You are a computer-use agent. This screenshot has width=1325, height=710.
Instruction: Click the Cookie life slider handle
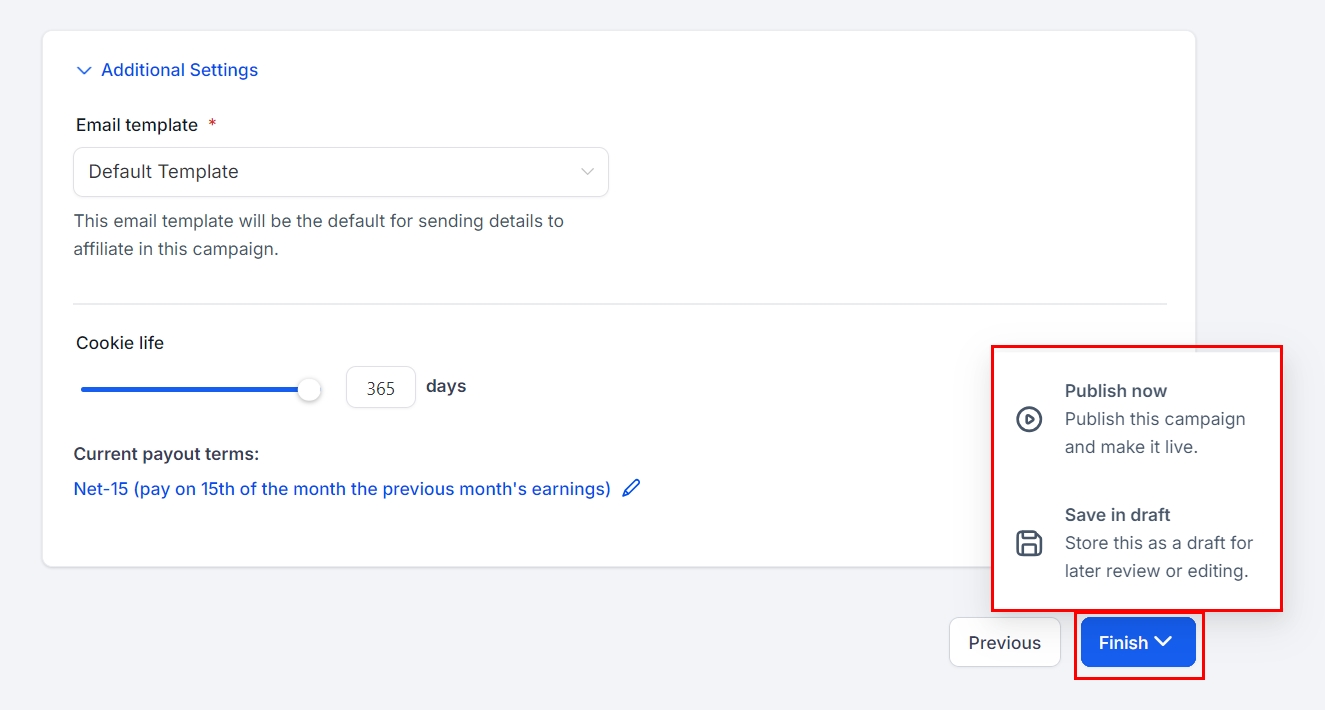(310, 389)
